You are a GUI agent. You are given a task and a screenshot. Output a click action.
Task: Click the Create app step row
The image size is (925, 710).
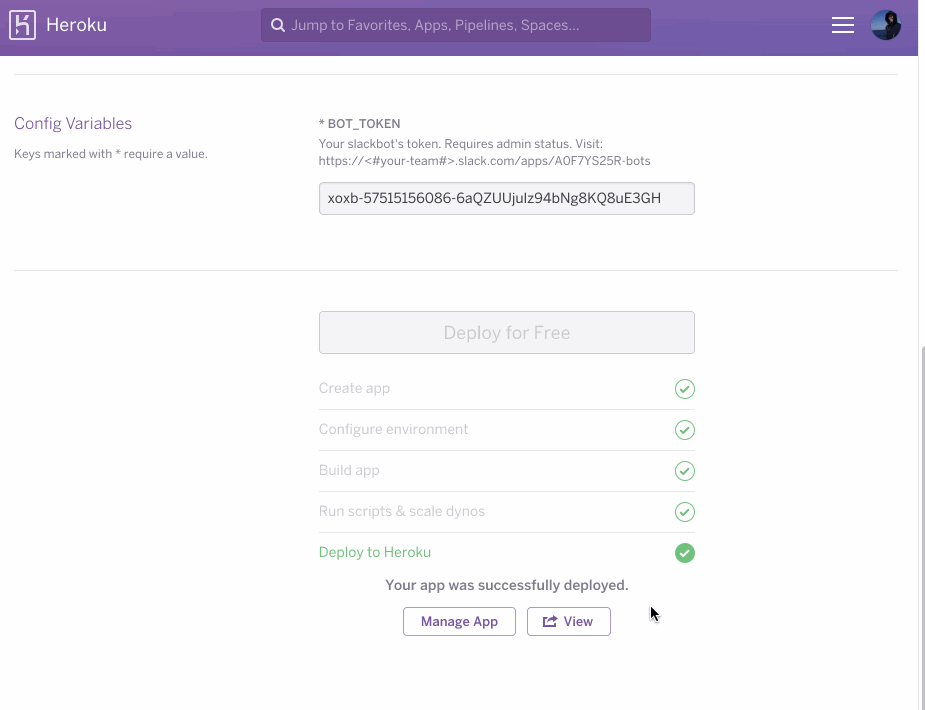click(507, 389)
